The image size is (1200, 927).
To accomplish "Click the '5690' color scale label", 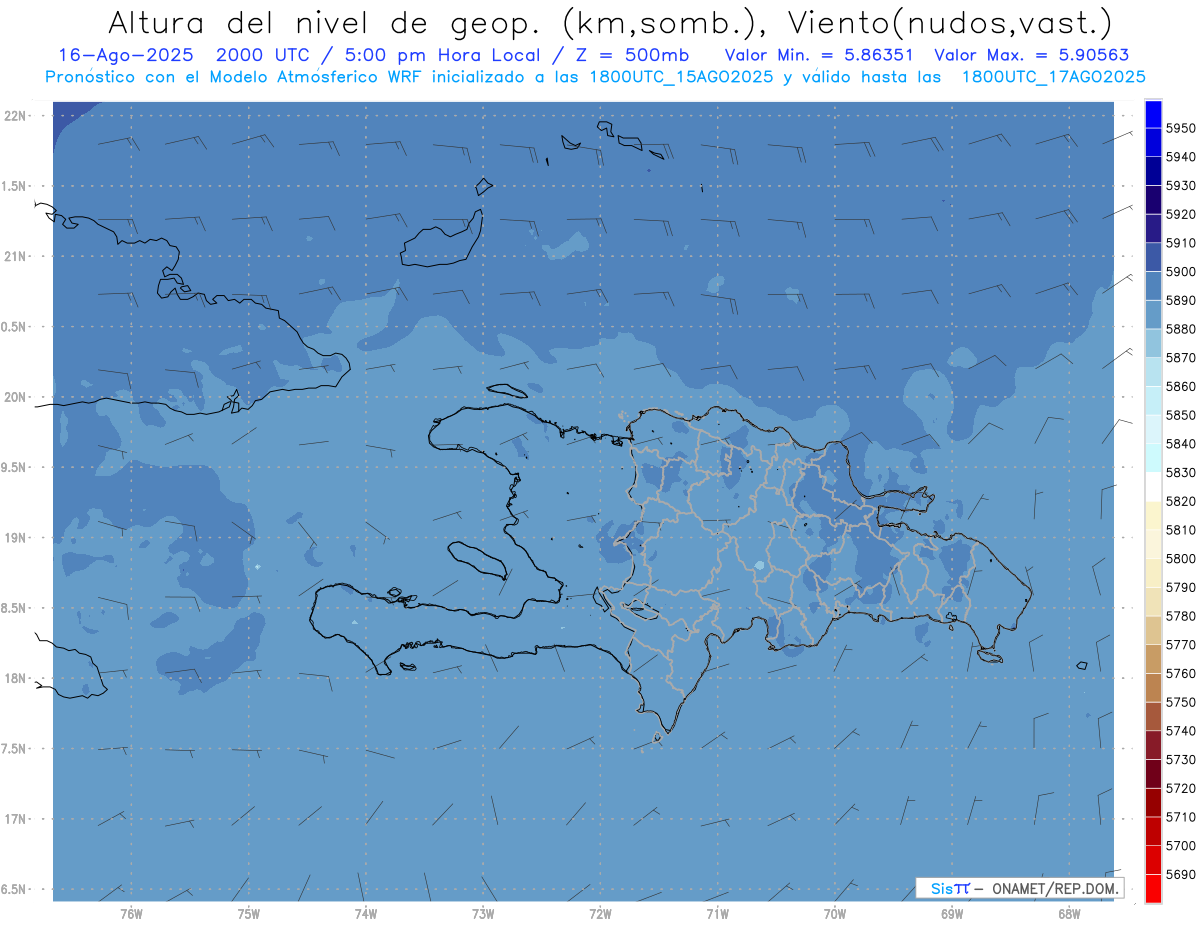I will coord(1181,873).
